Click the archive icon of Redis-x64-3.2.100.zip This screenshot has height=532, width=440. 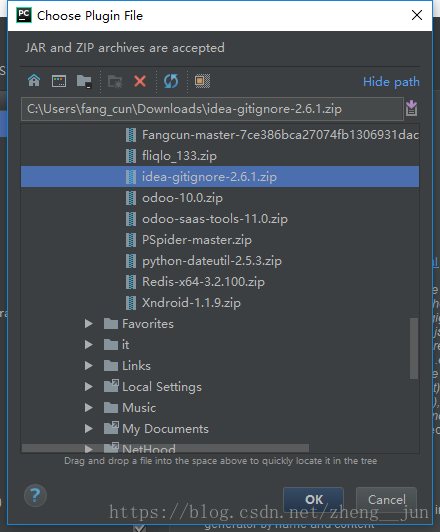[x=131, y=282]
